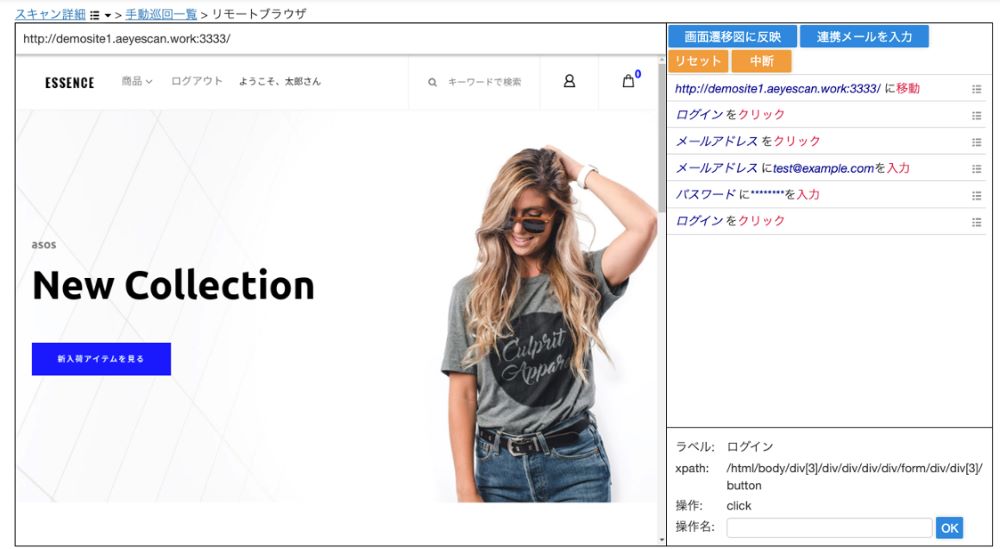This screenshot has height=549, width=1000.
Task: Click handle icon on first ログインをクリック row
Action: (x=976, y=115)
